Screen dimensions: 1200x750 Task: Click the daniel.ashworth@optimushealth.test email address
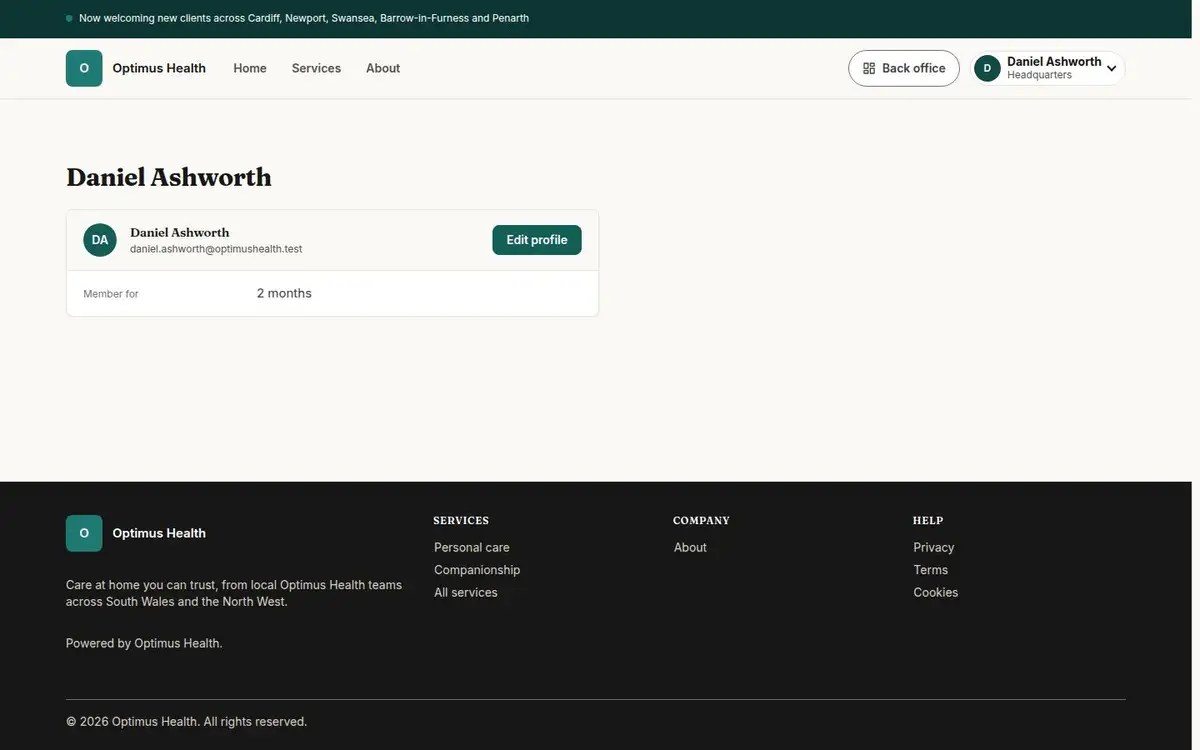(x=216, y=249)
